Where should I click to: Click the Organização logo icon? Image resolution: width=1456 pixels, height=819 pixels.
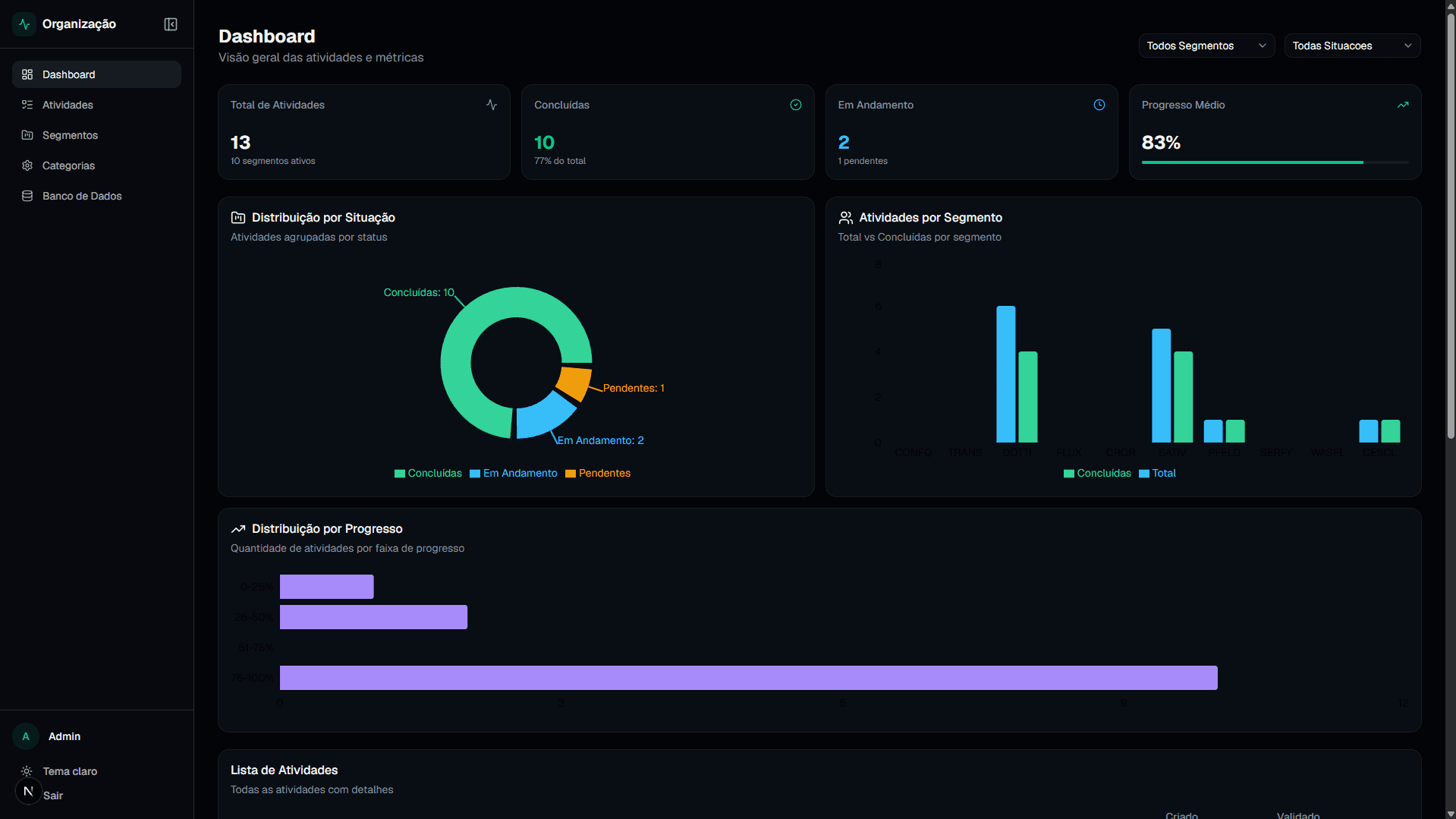[x=24, y=24]
